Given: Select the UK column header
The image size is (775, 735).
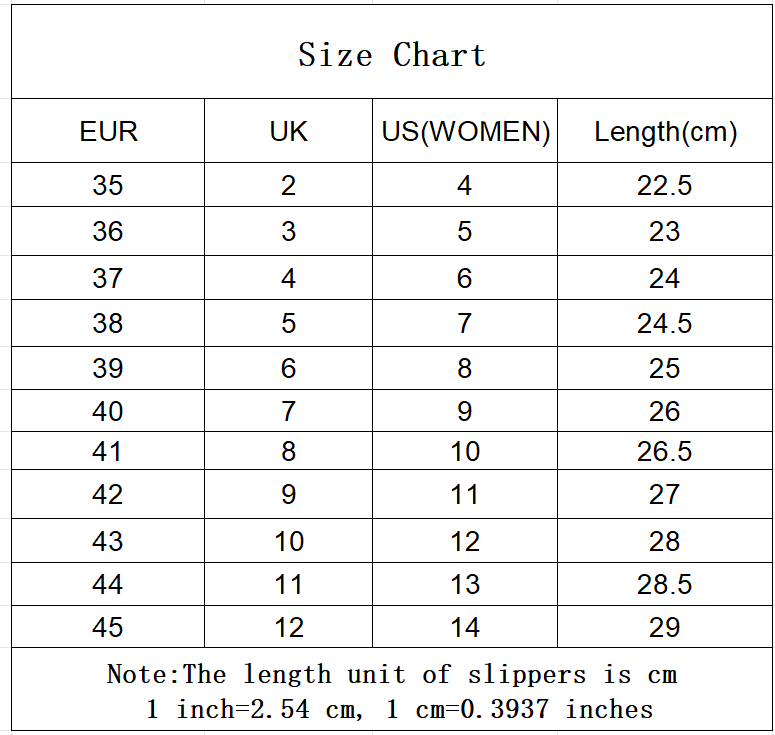Looking at the screenshot, I should pos(288,132).
